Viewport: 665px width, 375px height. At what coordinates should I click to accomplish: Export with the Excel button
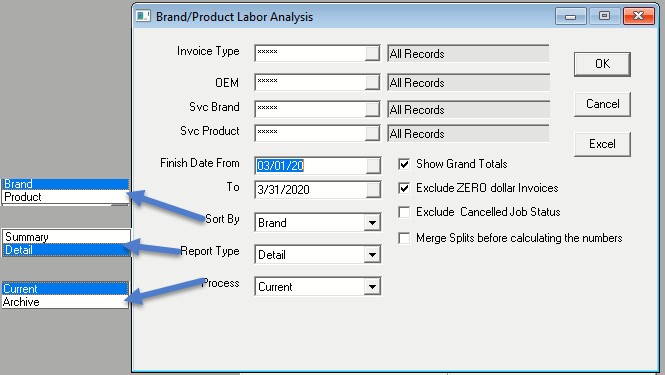pyautogui.click(x=602, y=144)
